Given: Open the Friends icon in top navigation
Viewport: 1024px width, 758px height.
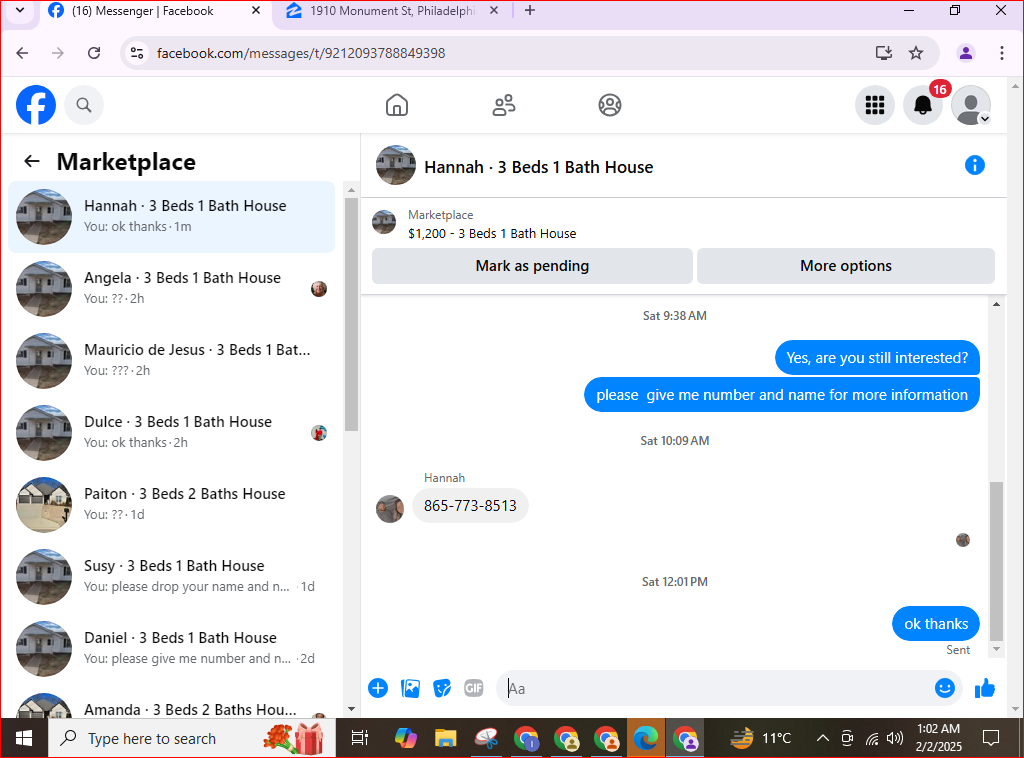Looking at the screenshot, I should tap(504, 105).
